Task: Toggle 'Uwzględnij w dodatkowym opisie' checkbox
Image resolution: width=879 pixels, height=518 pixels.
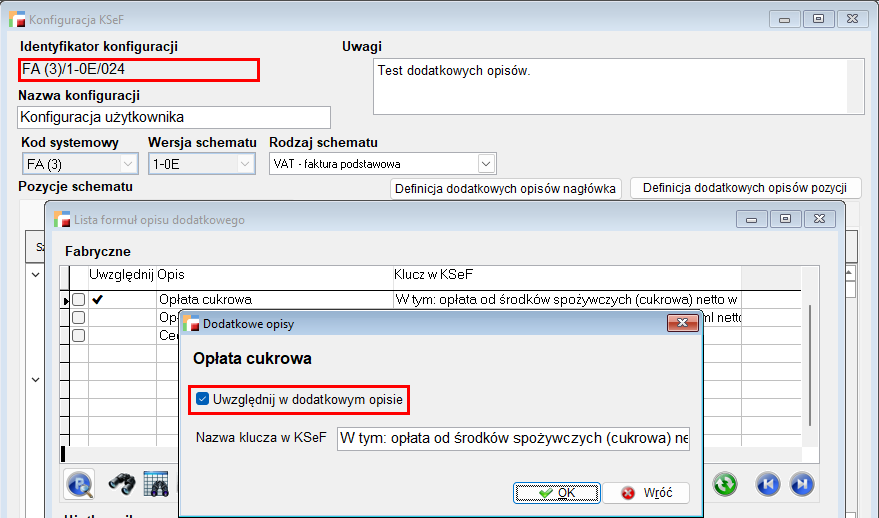Action: click(203, 400)
